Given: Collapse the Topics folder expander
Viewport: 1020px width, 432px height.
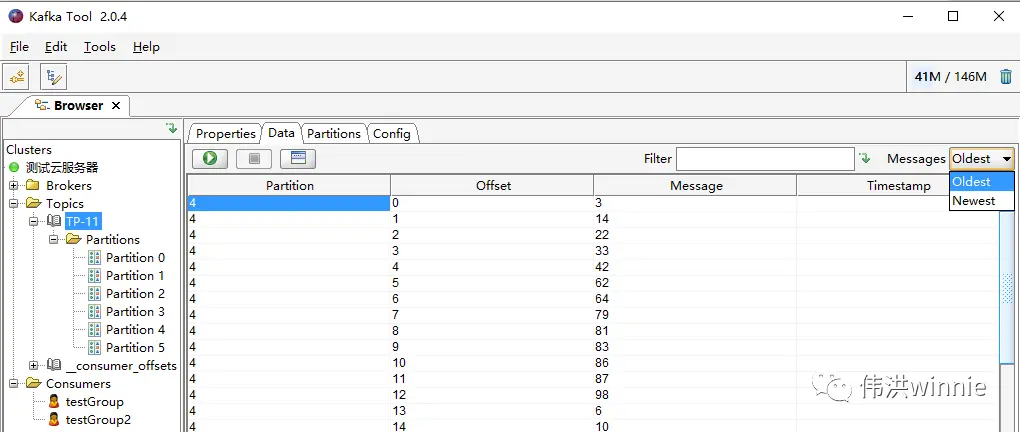Looking at the screenshot, I should tap(13, 204).
